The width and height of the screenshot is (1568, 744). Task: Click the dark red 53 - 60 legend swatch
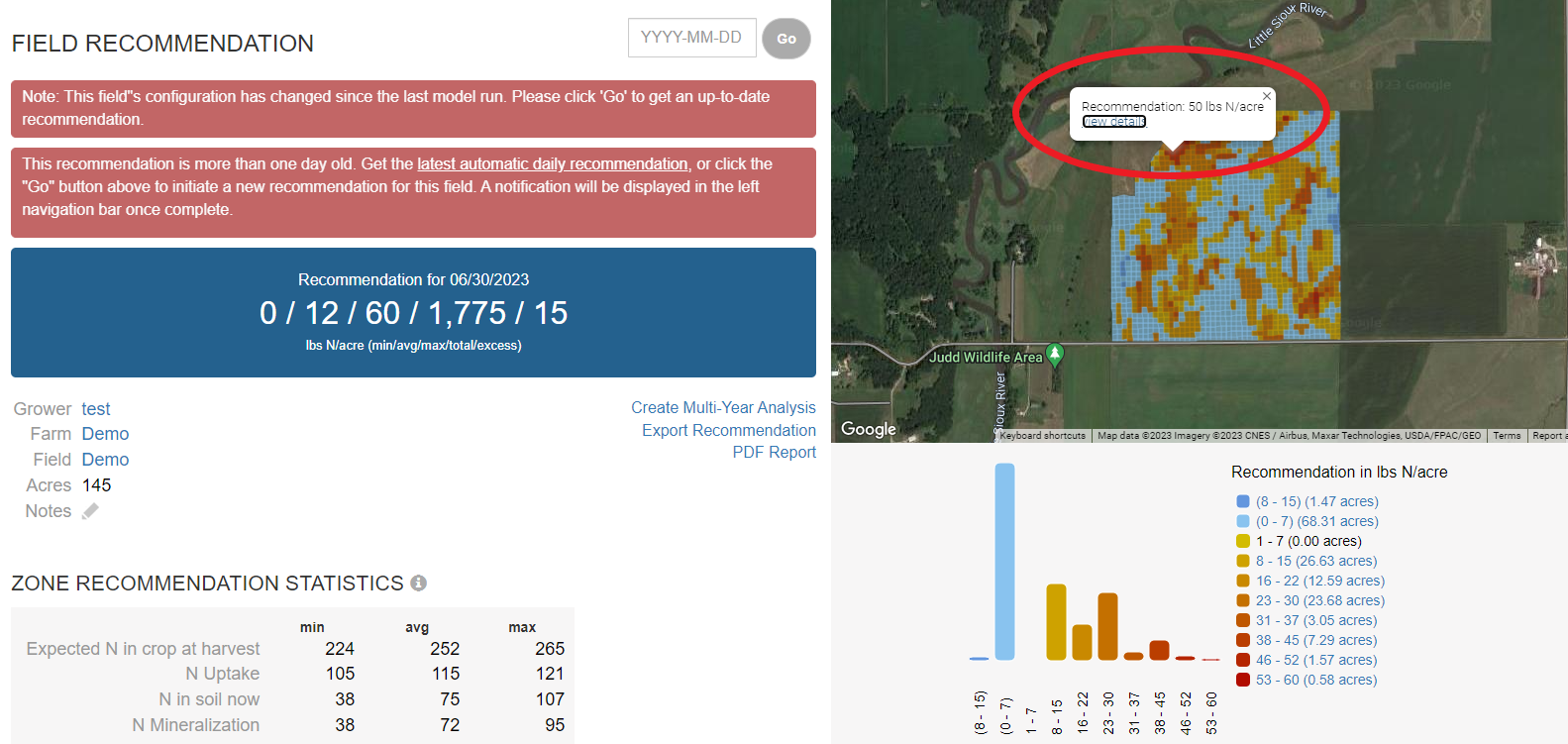[1242, 680]
